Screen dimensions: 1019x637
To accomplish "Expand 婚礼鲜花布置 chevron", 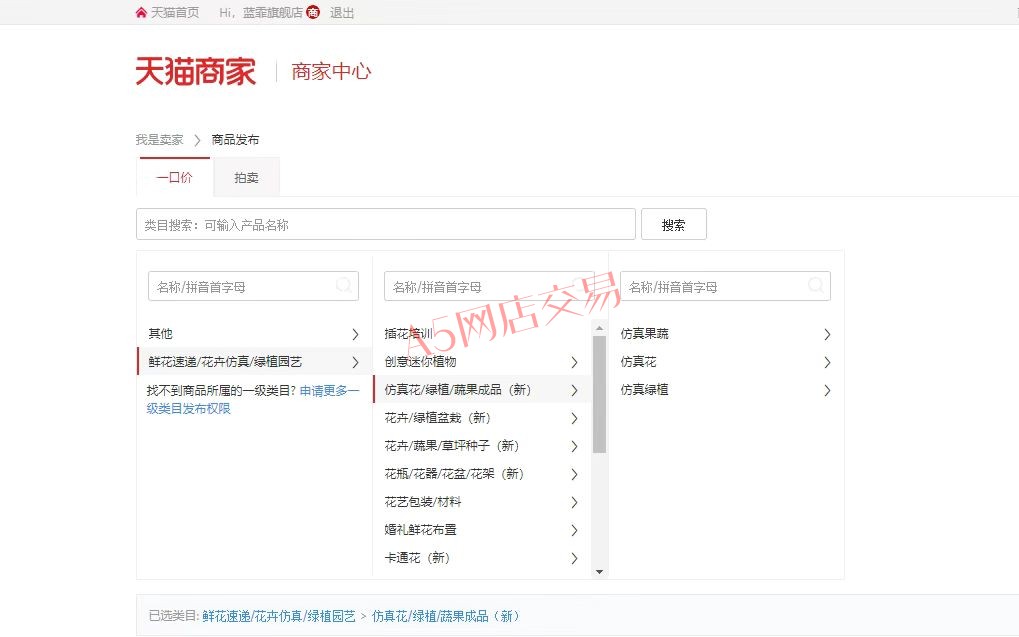I will pos(574,530).
